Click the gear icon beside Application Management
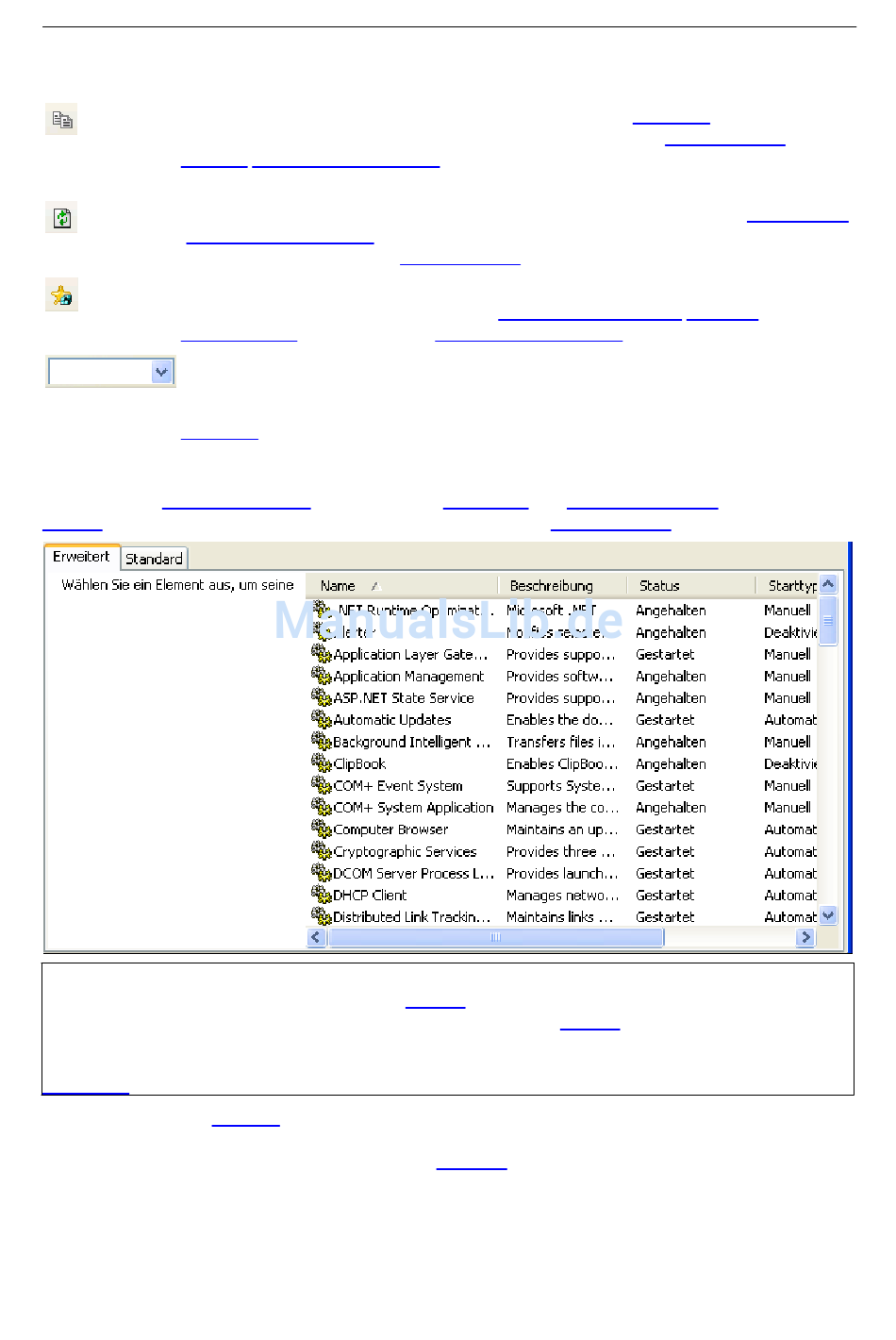 [x=321, y=676]
